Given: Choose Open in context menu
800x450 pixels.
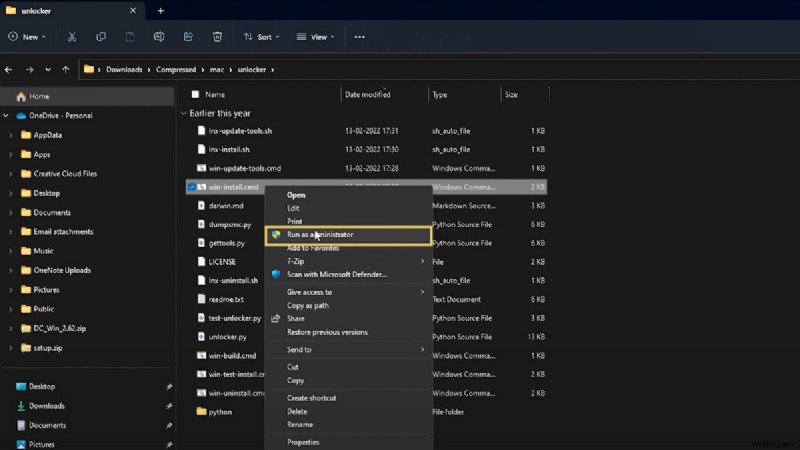Looking at the screenshot, I should coord(296,195).
